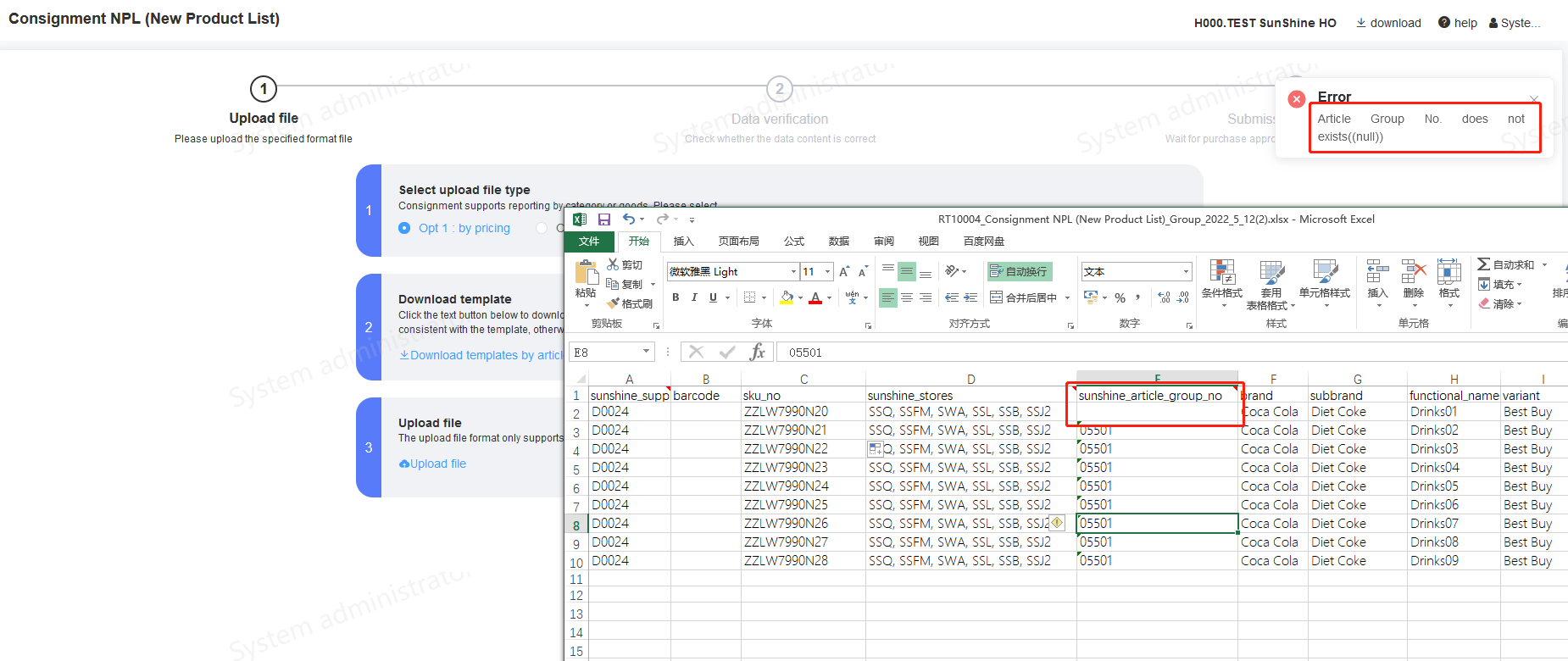Click the Insert Function fx icon
Image resolution: width=1568 pixels, height=661 pixels.
pos(757,353)
